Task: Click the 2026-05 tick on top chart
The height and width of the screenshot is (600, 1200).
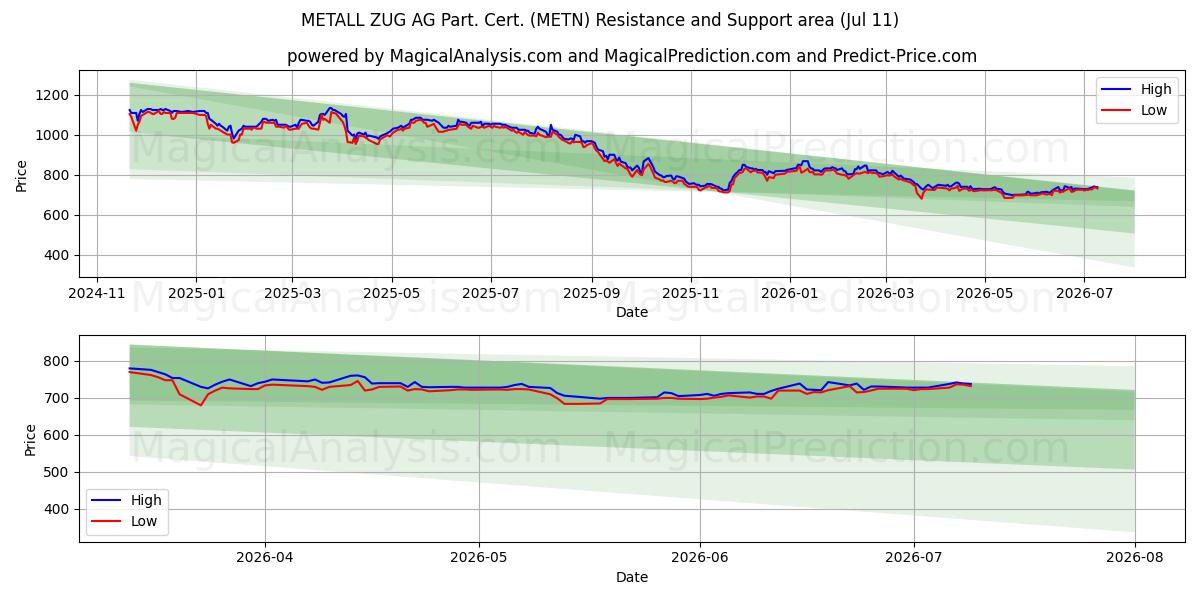Action: tap(984, 294)
